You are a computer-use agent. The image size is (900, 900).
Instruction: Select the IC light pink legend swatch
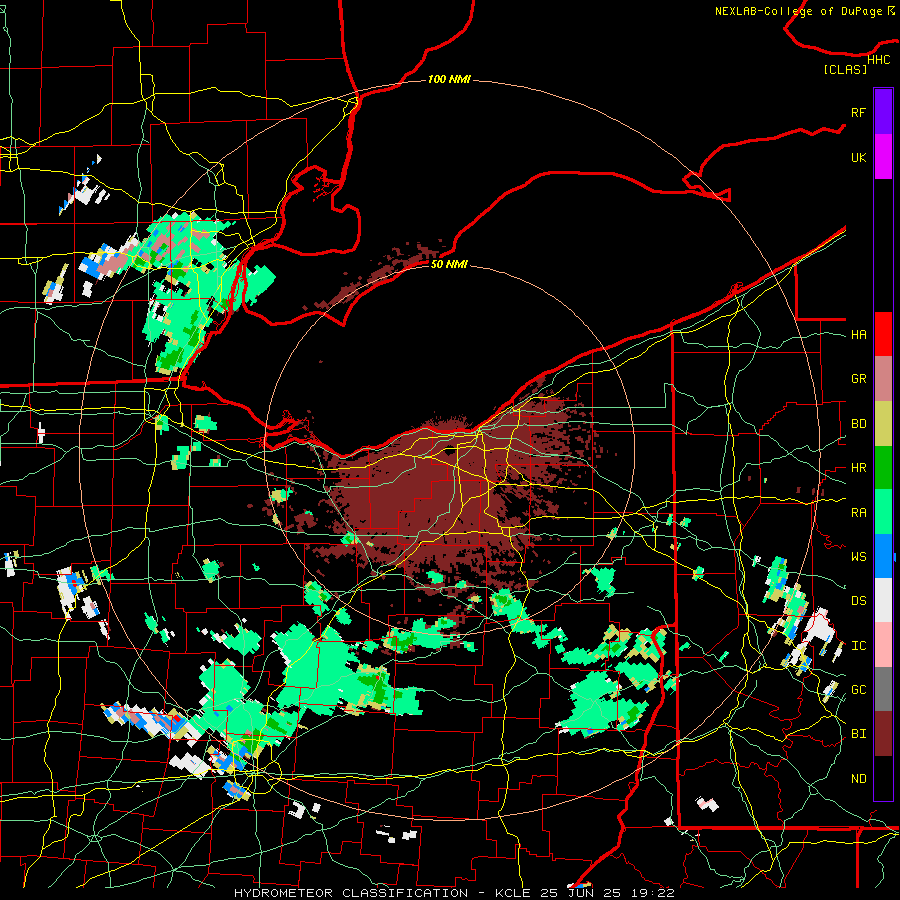(x=883, y=645)
